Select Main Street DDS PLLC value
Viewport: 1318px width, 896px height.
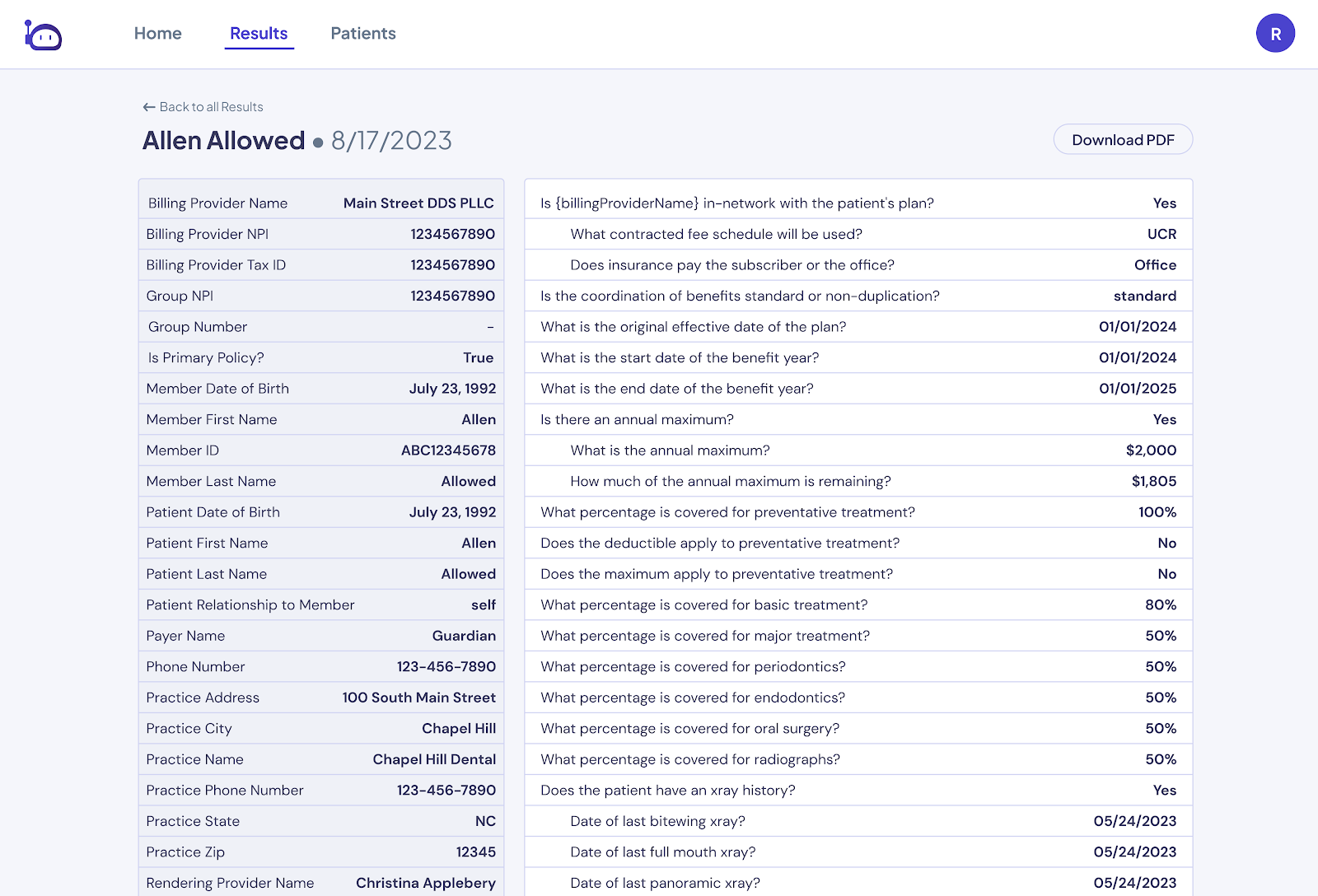point(418,203)
